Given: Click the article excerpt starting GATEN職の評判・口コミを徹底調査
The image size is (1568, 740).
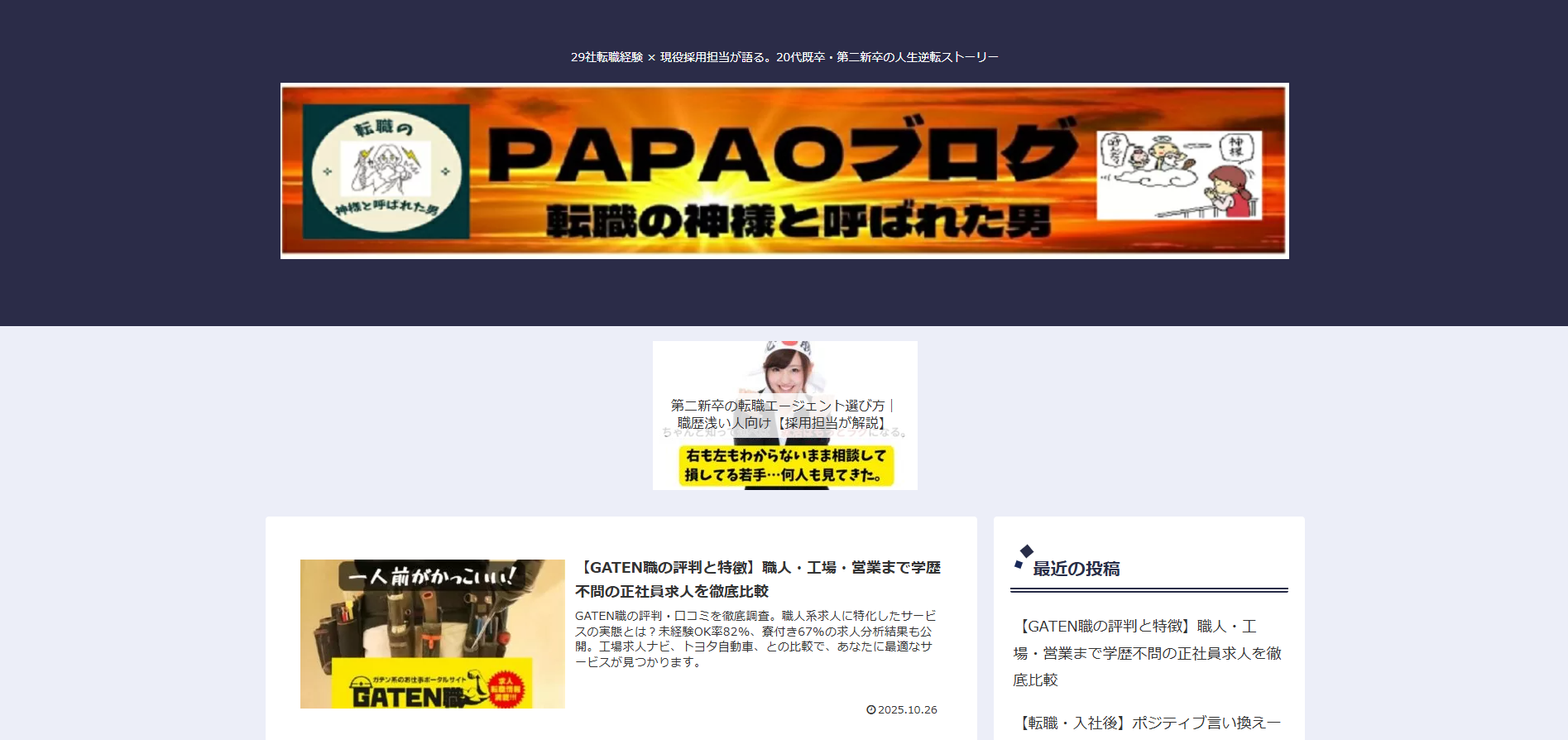Looking at the screenshot, I should tap(756, 639).
